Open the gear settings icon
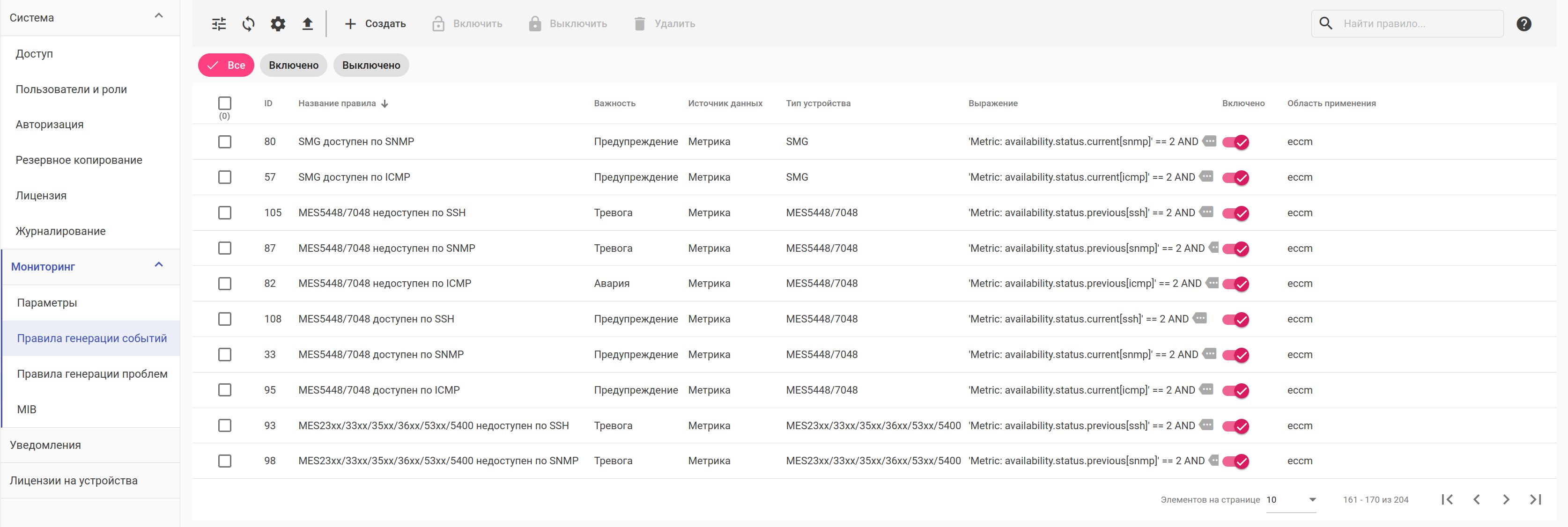 coord(278,24)
